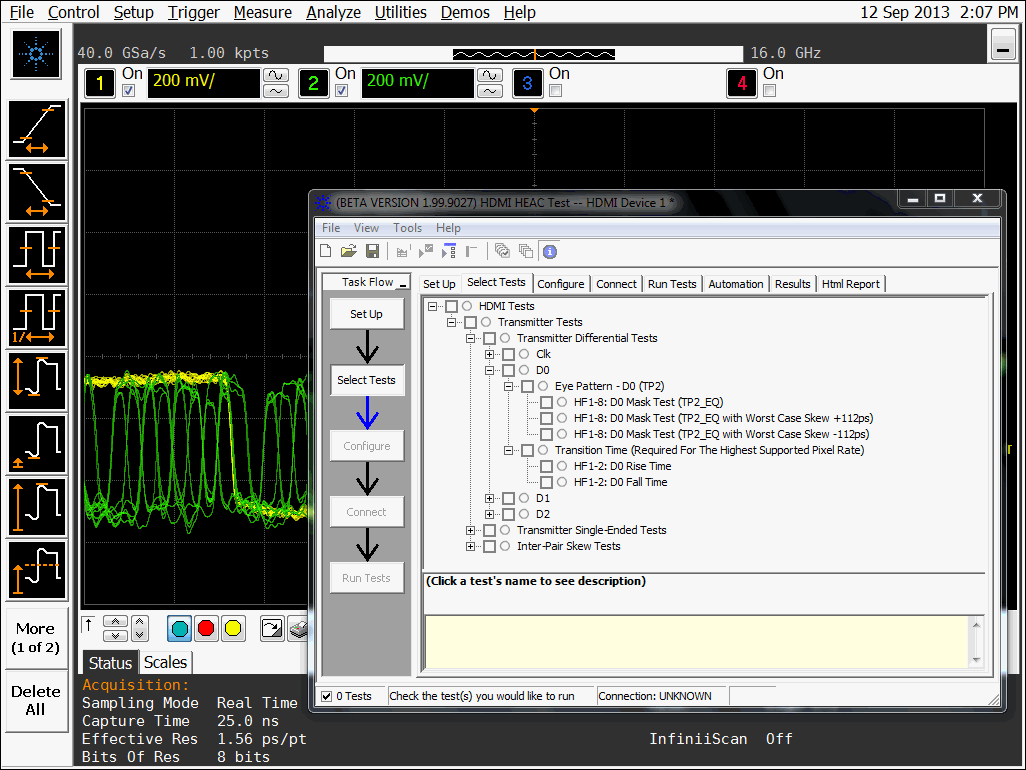Check the HF1-2: D0 Rise Time test
The image size is (1026, 770).
click(x=546, y=466)
